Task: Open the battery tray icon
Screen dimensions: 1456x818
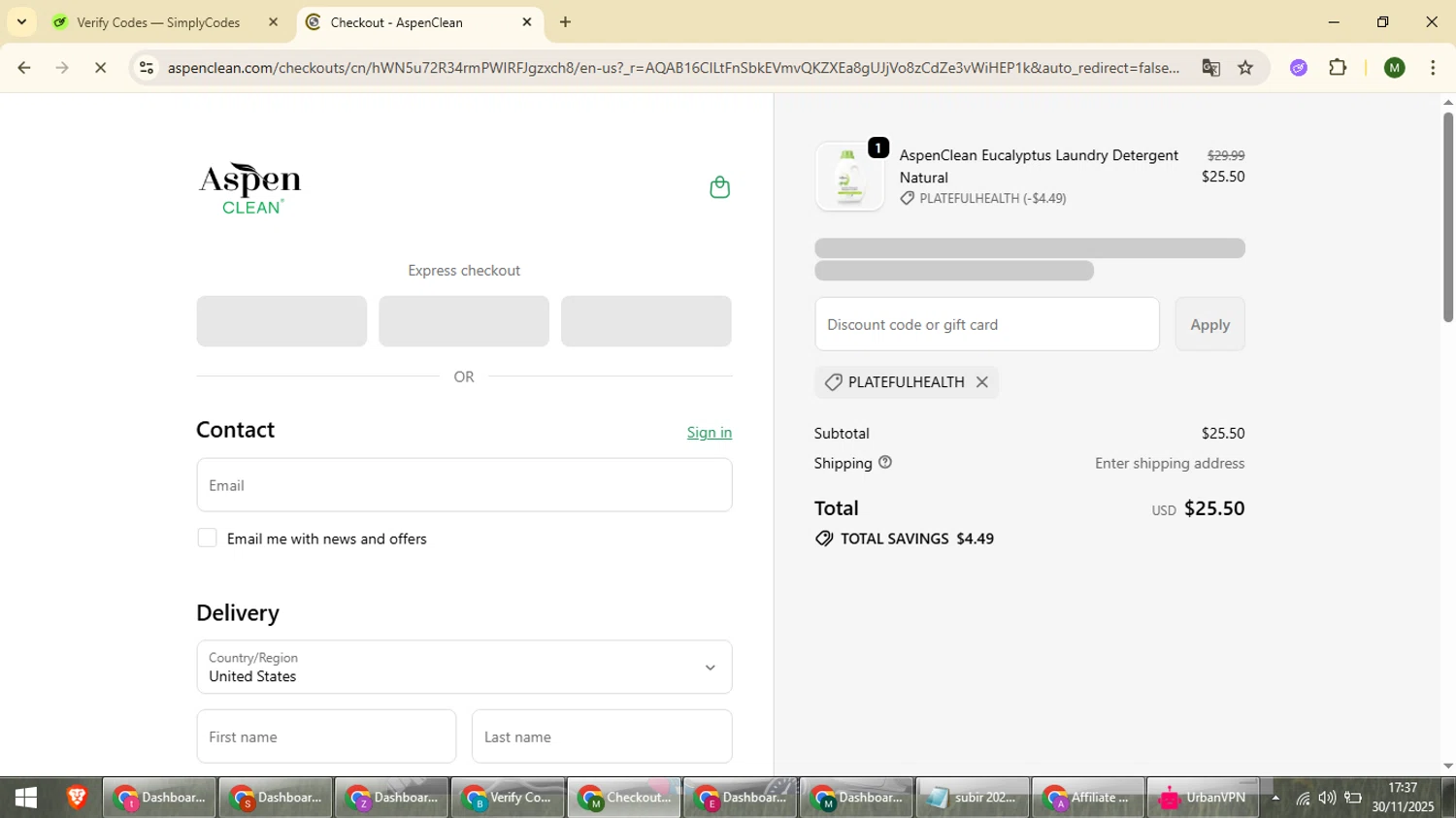Action: click(x=1352, y=799)
